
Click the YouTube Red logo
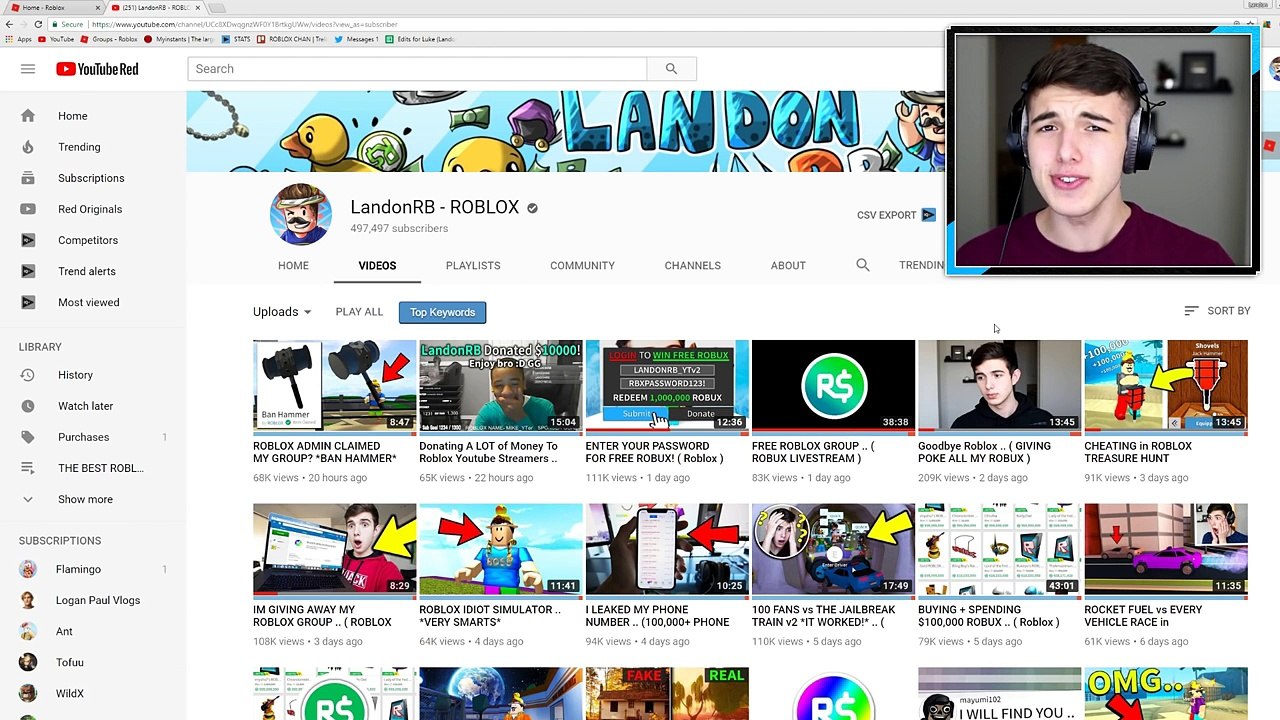click(97, 69)
